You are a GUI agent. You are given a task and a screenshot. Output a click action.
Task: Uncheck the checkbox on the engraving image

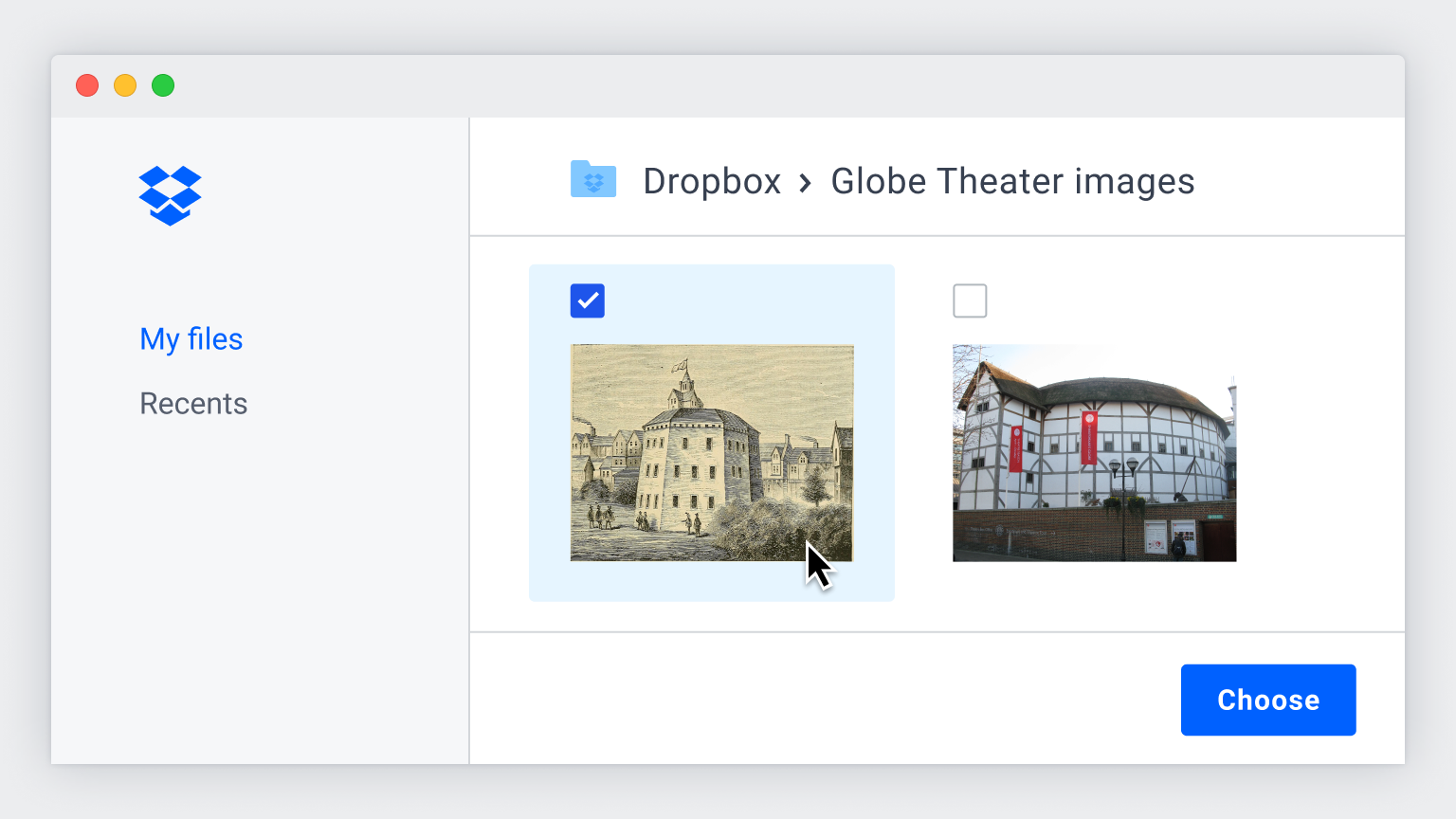(588, 301)
